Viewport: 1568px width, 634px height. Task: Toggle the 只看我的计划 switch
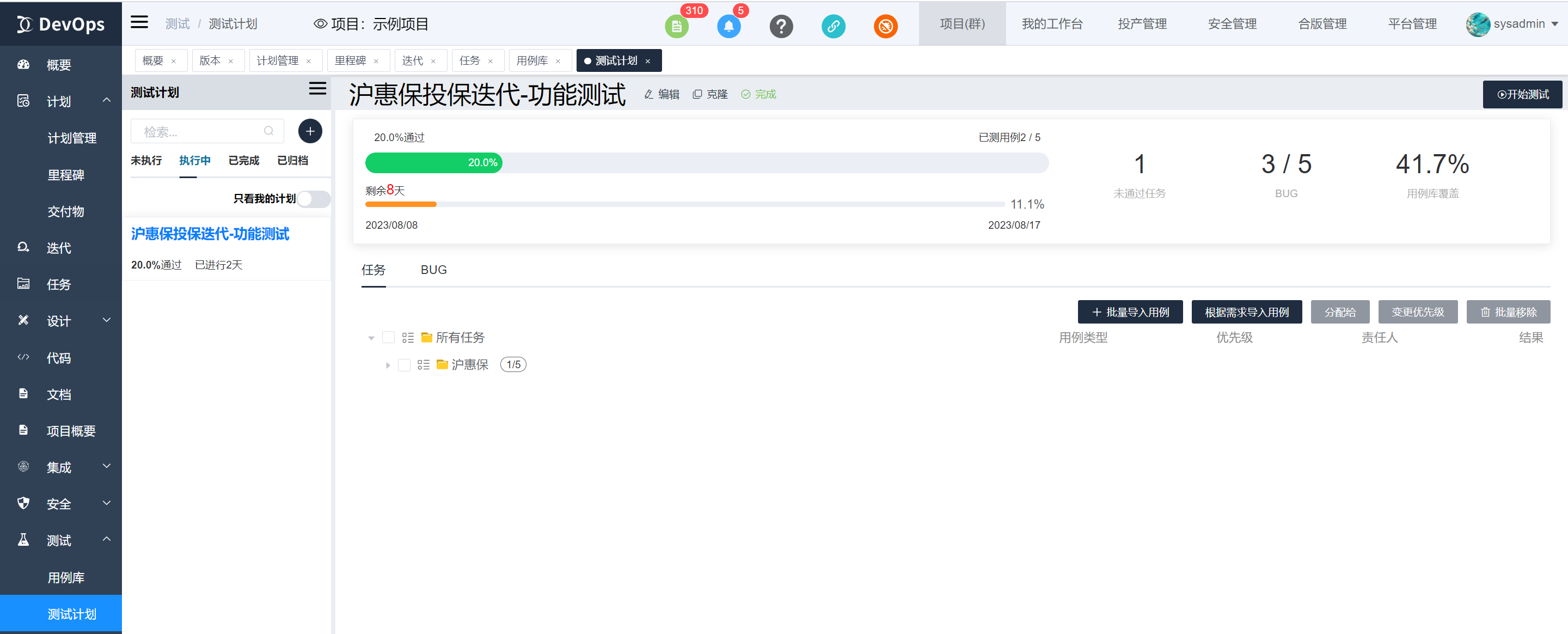[x=314, y=199]
